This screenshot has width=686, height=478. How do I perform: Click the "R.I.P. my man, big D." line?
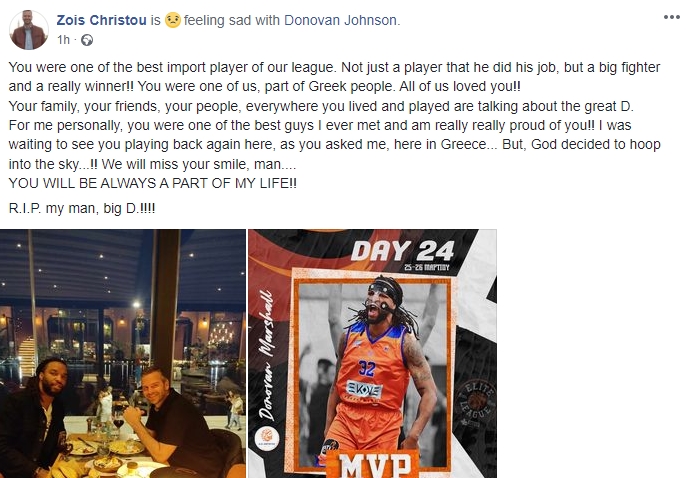point(82,208)
